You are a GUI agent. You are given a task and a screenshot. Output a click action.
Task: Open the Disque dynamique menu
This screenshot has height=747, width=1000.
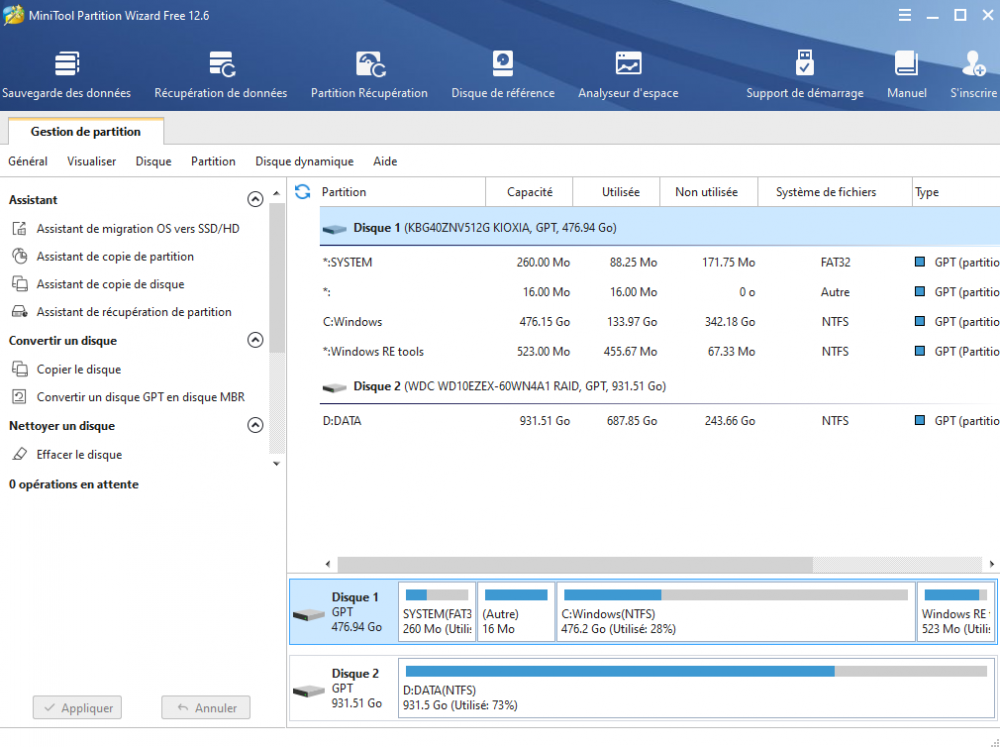[x=304, y=162]
